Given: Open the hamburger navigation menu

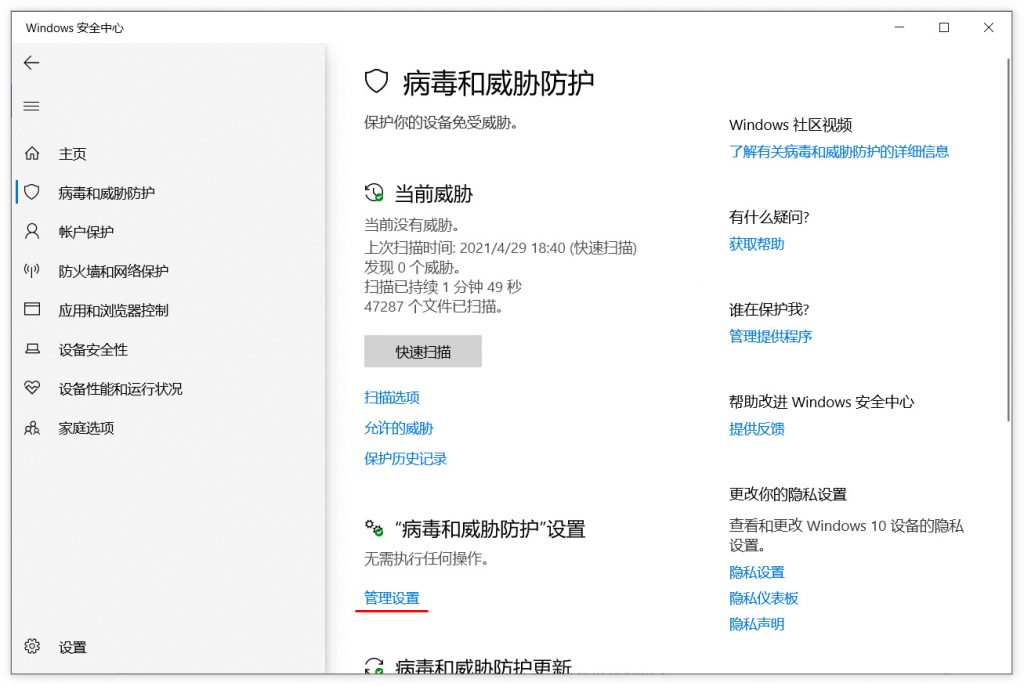Looking at the screenshot, I should point(31,106).
